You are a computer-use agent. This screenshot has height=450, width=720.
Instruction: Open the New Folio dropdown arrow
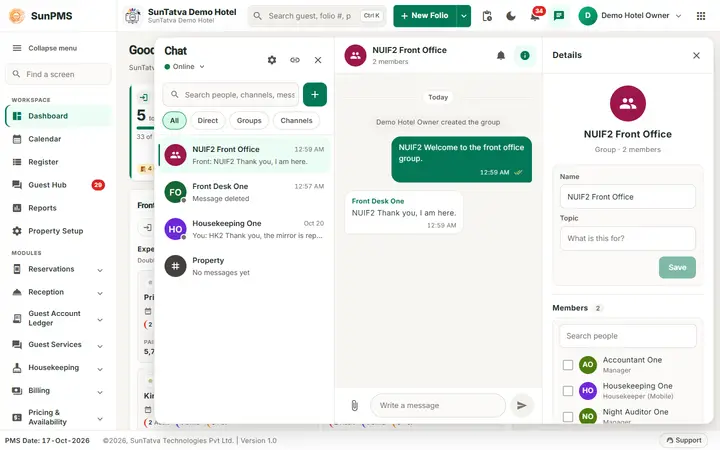click(x=464, y=16)
